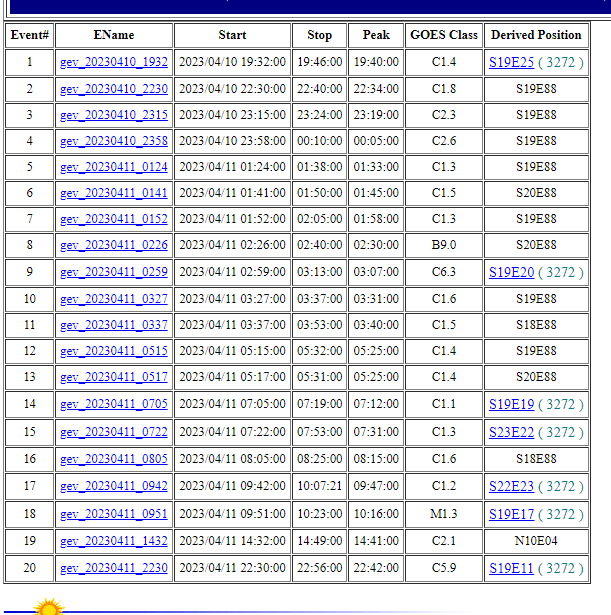Open event link gev_20230411_0337
This screenshot has height=615, width=611.
114,325
